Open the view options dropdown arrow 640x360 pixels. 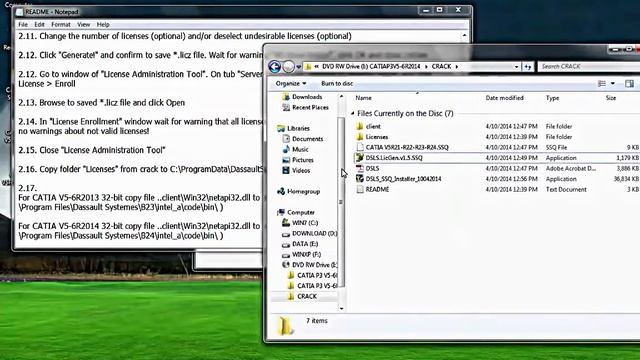point(613,83)
